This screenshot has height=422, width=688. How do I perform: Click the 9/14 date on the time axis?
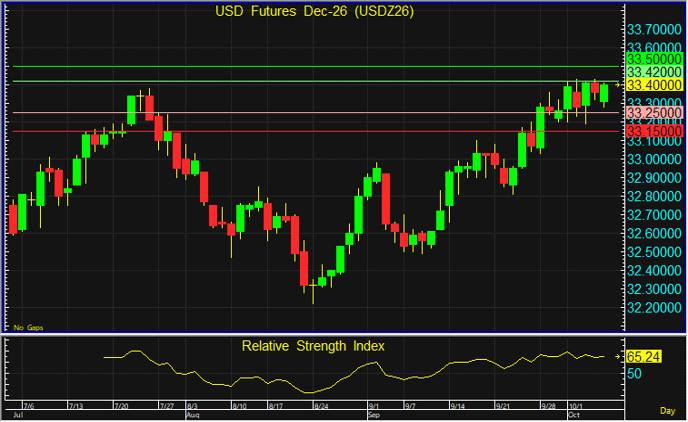coord(458,407)
